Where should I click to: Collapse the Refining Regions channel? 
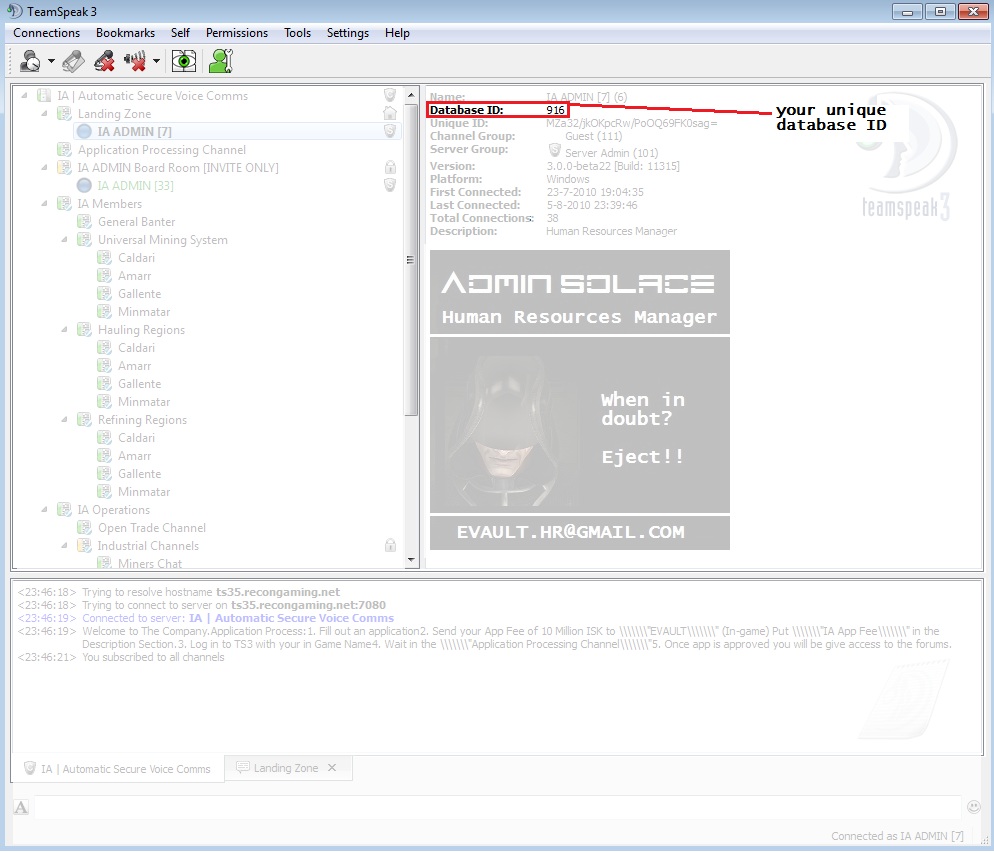(x=65, y=420)
